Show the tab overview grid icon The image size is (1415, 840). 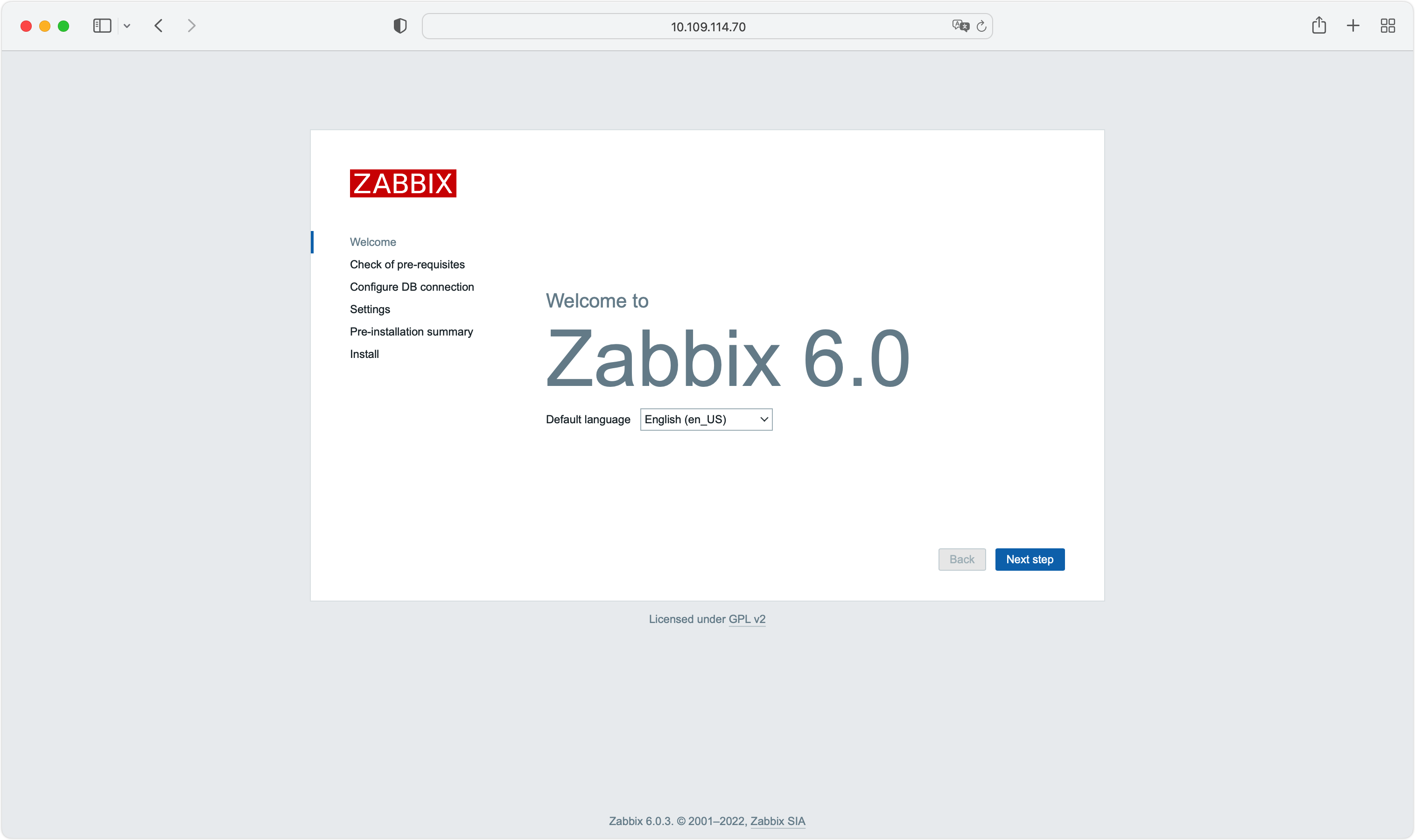point(1388,26)
